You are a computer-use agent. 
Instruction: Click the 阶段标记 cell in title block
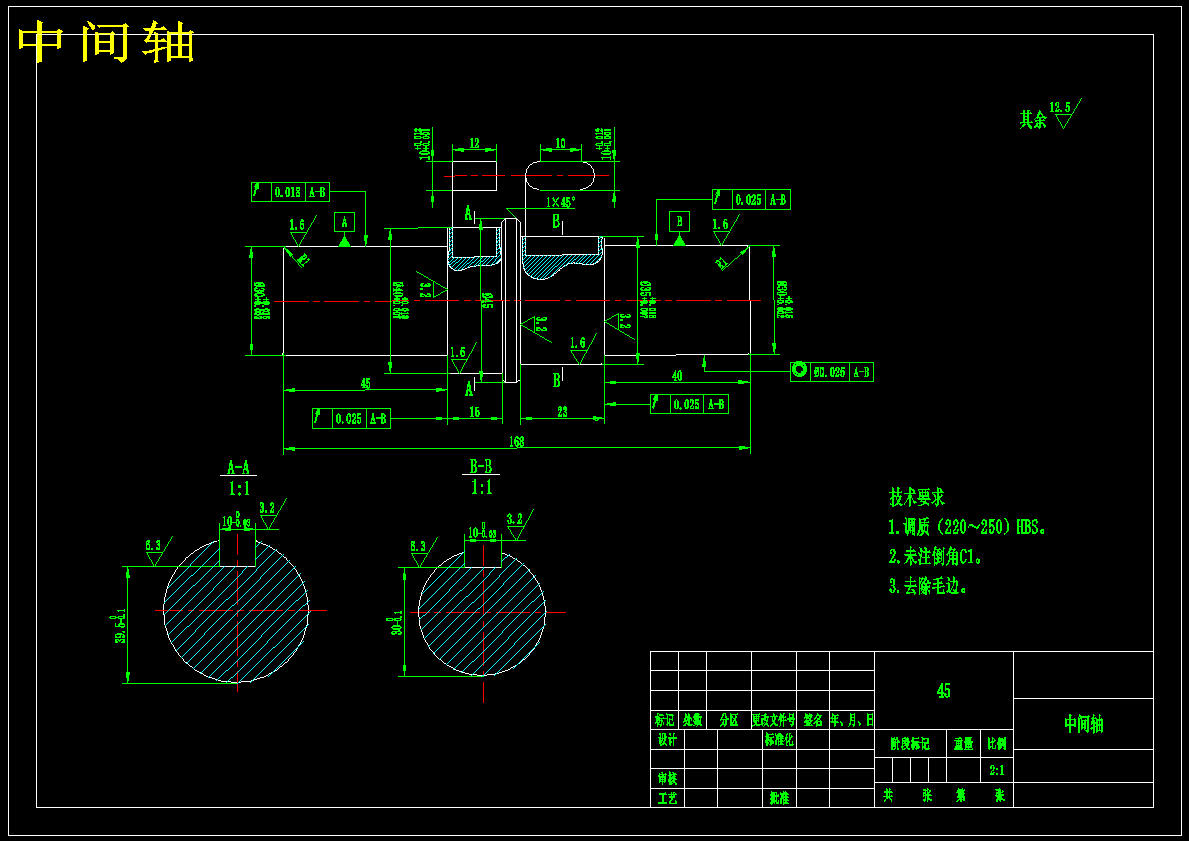tap(910, 744)
